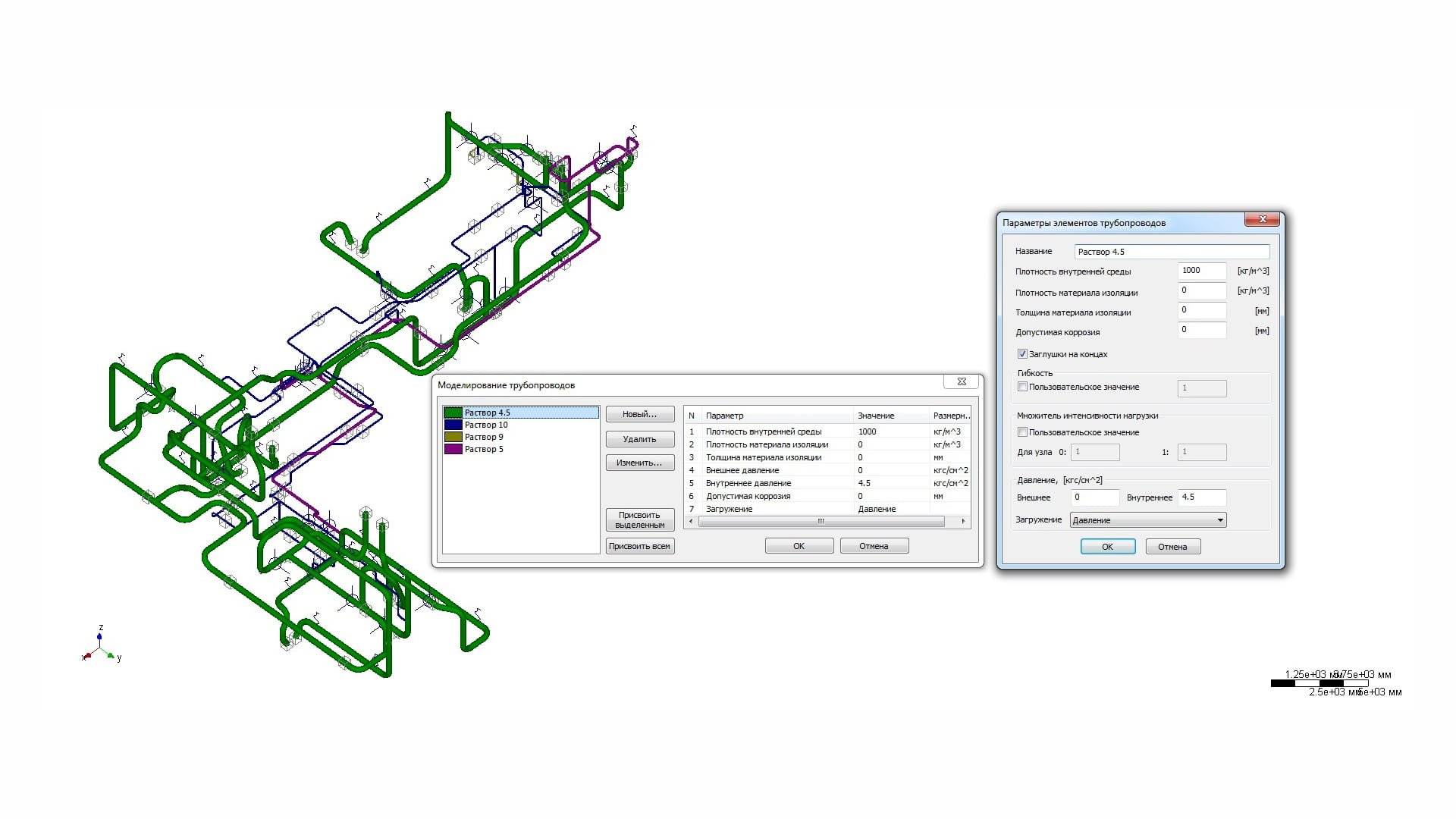Click the green swatch for Раствор 4.5

[453, 413]
